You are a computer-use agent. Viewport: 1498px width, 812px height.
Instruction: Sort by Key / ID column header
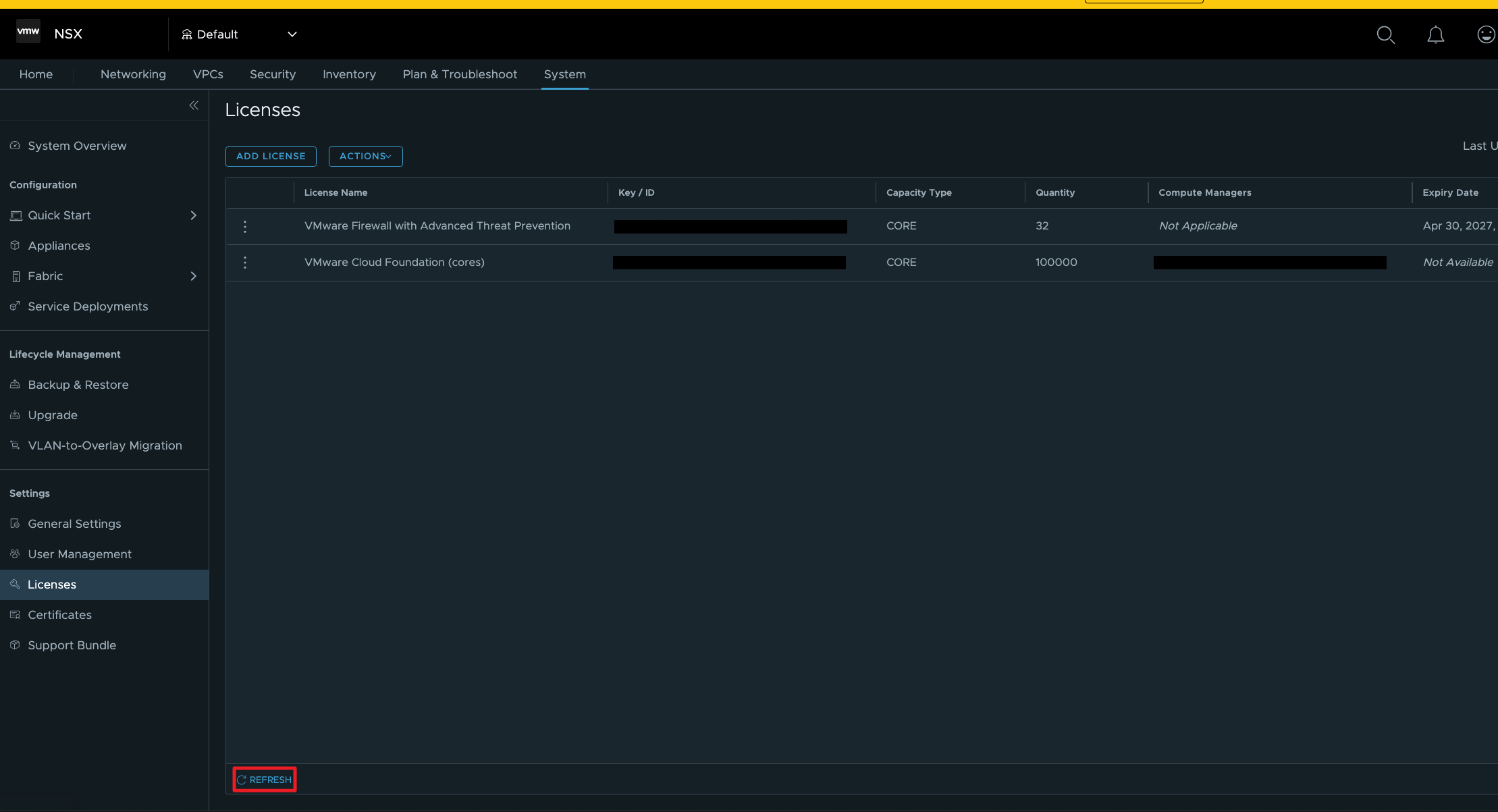pos(637,192)
